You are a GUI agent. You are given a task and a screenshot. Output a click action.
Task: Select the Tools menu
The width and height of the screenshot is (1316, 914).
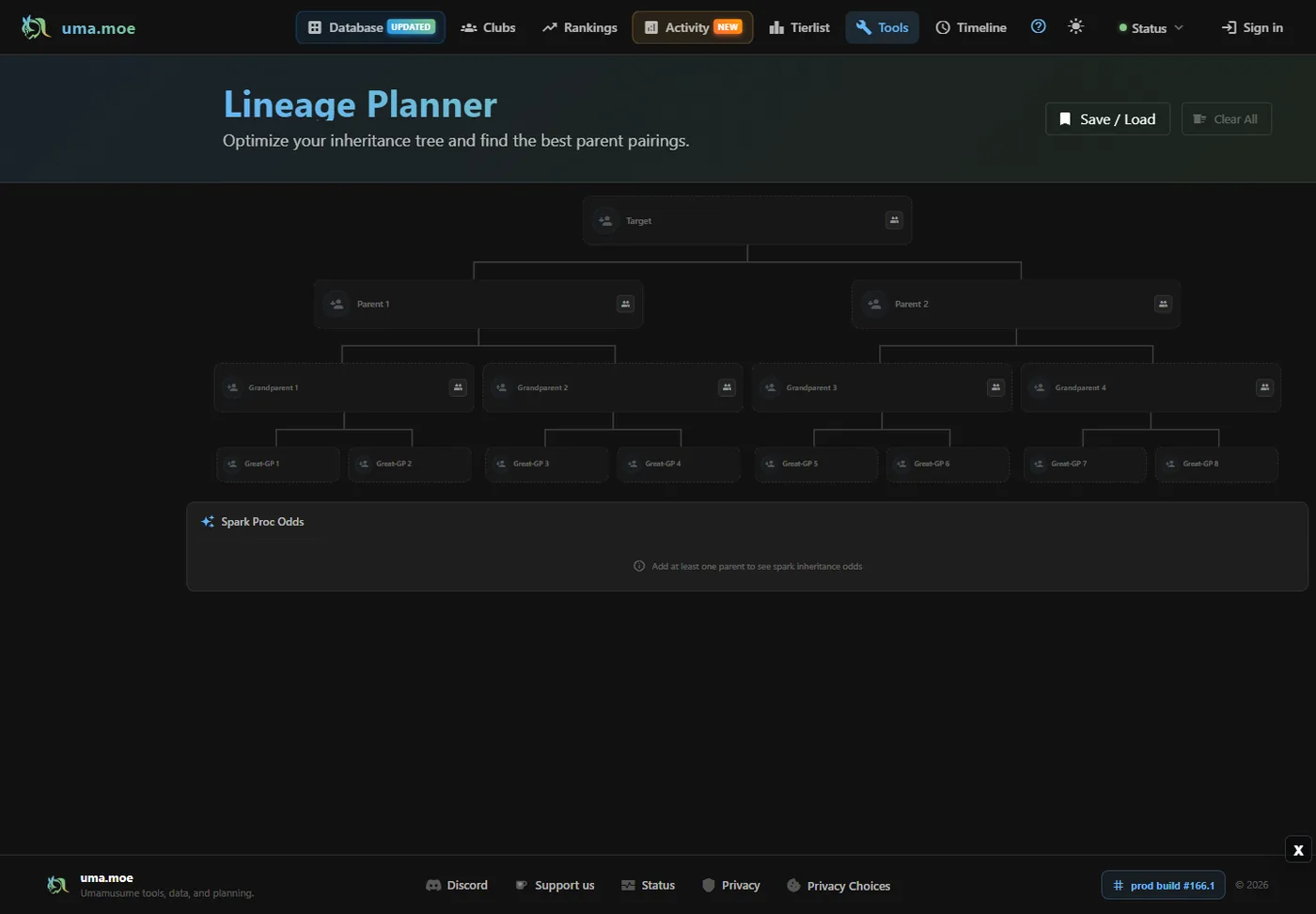point(882,27)
